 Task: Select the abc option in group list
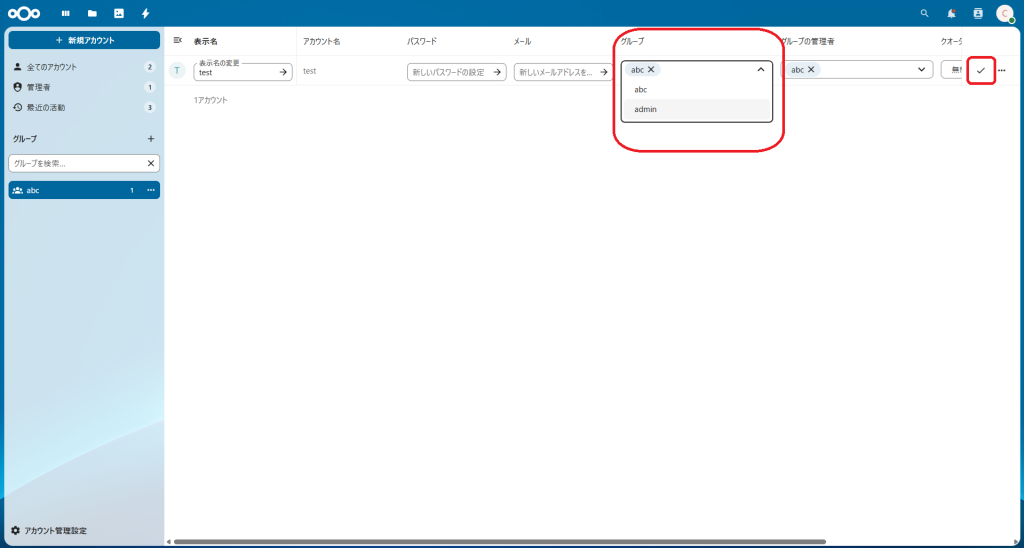click(641, 89)
